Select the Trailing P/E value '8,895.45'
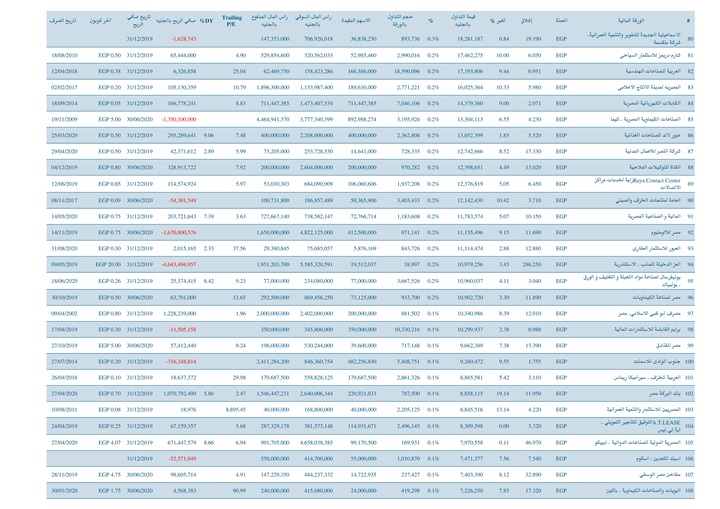 [x=236, y=410]
